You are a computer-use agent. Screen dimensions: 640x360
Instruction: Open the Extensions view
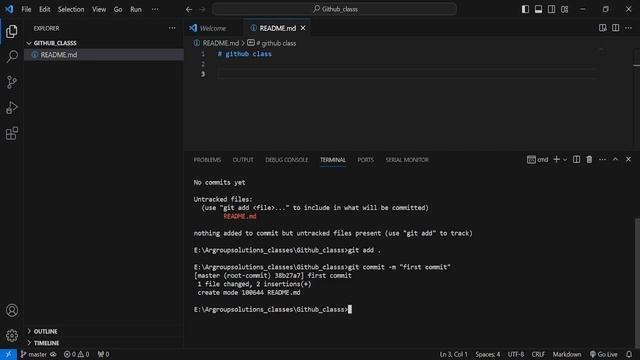click(x=11, y=133)
